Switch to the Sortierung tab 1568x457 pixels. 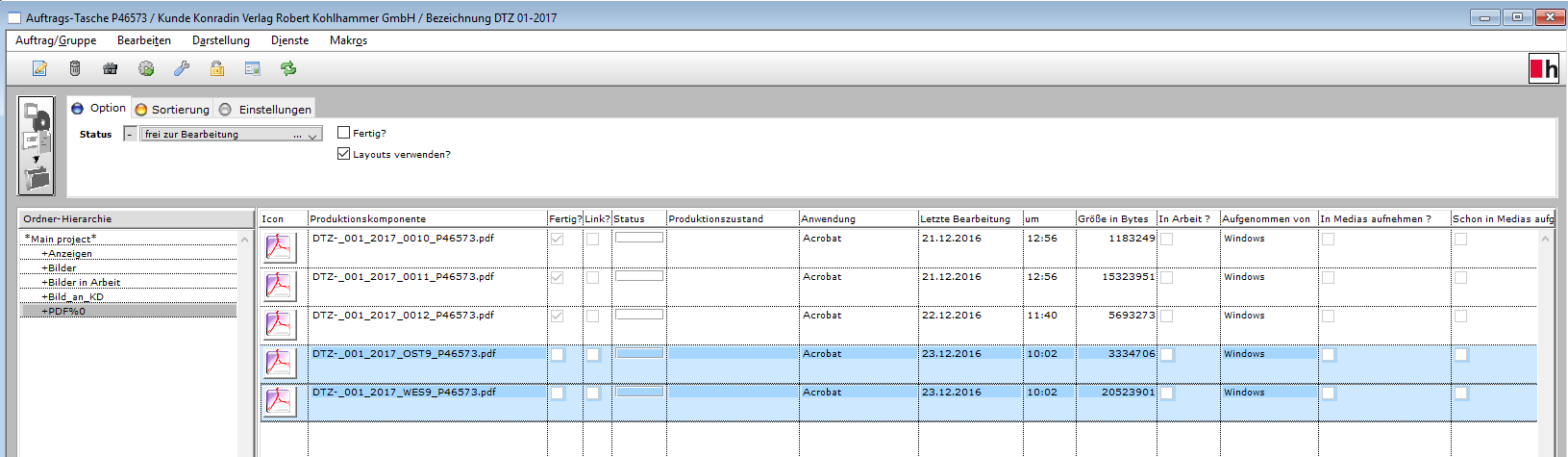pos(173,109)
